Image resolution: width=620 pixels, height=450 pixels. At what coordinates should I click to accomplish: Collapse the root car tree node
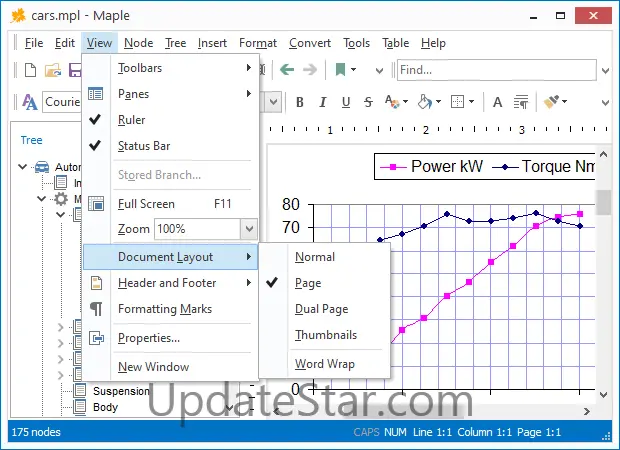(x=23, y=167)
